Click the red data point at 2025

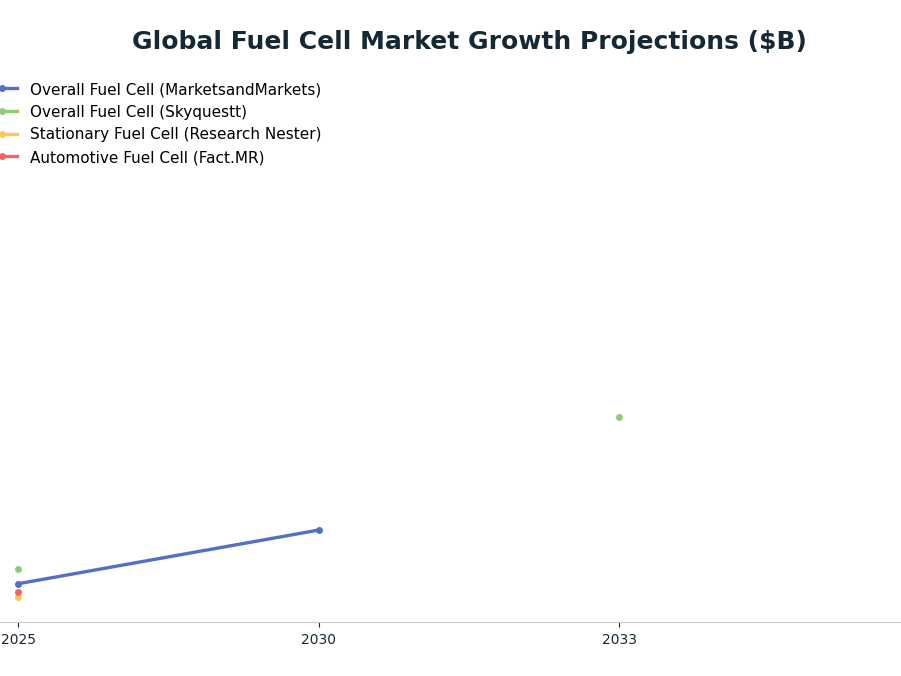coord(18,592)
